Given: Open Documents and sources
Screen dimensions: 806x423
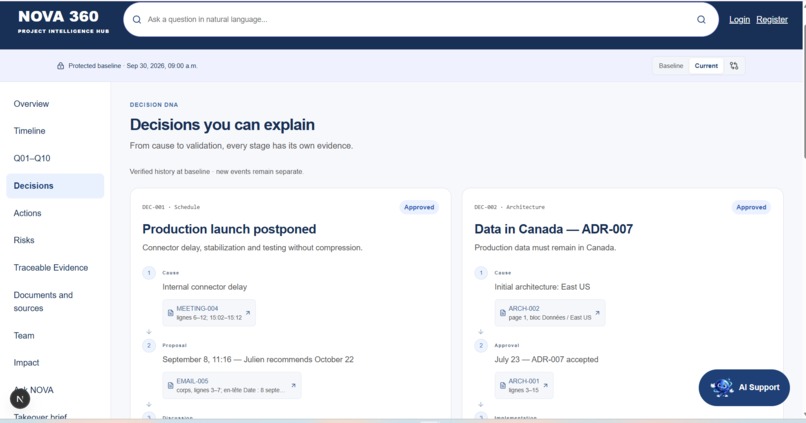Looking at the screenshot, I should pos(43,302).
